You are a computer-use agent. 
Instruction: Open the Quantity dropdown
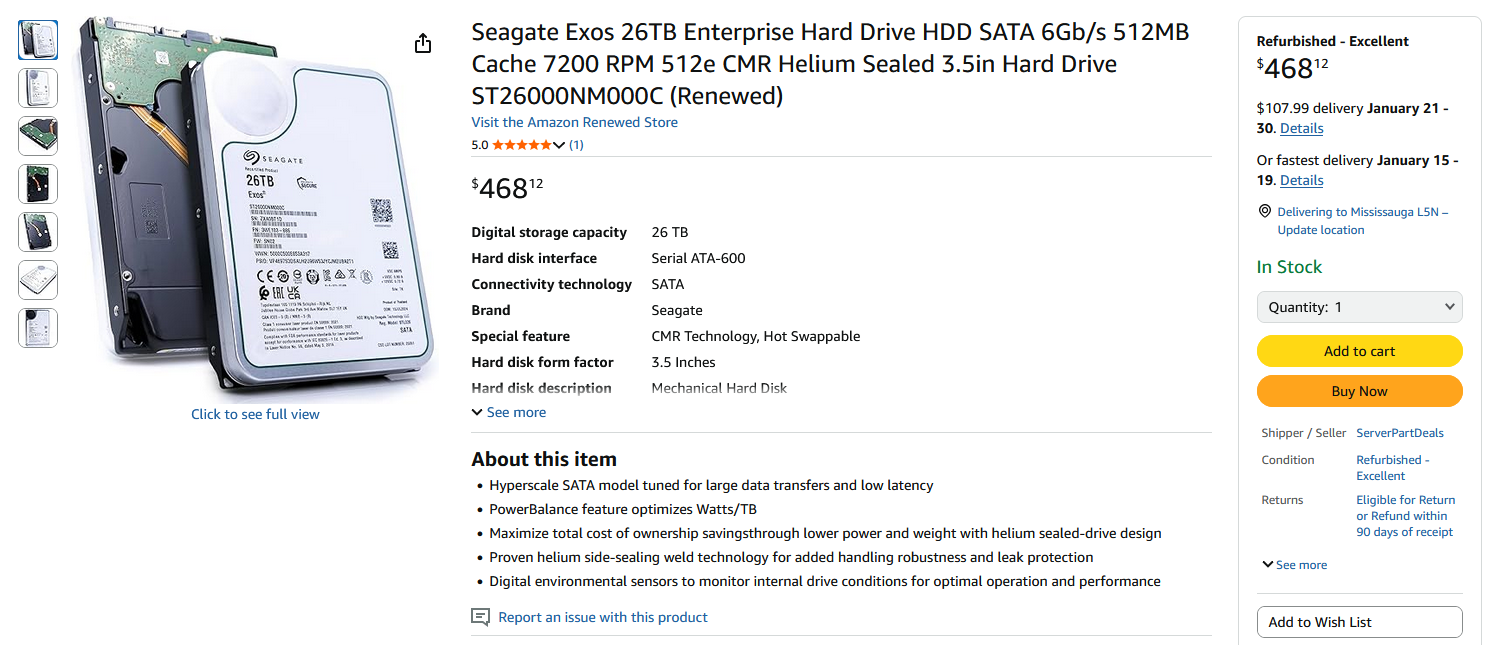pyautogui.click(x=1359, y=307)
